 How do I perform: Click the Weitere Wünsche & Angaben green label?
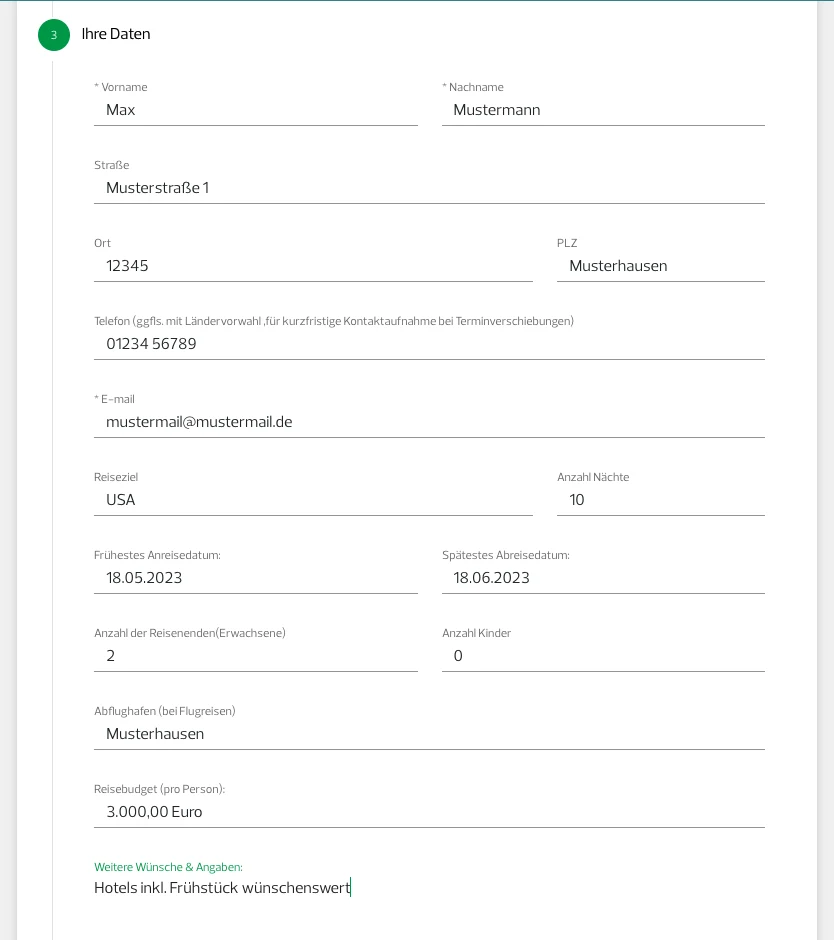coord(168,867)
